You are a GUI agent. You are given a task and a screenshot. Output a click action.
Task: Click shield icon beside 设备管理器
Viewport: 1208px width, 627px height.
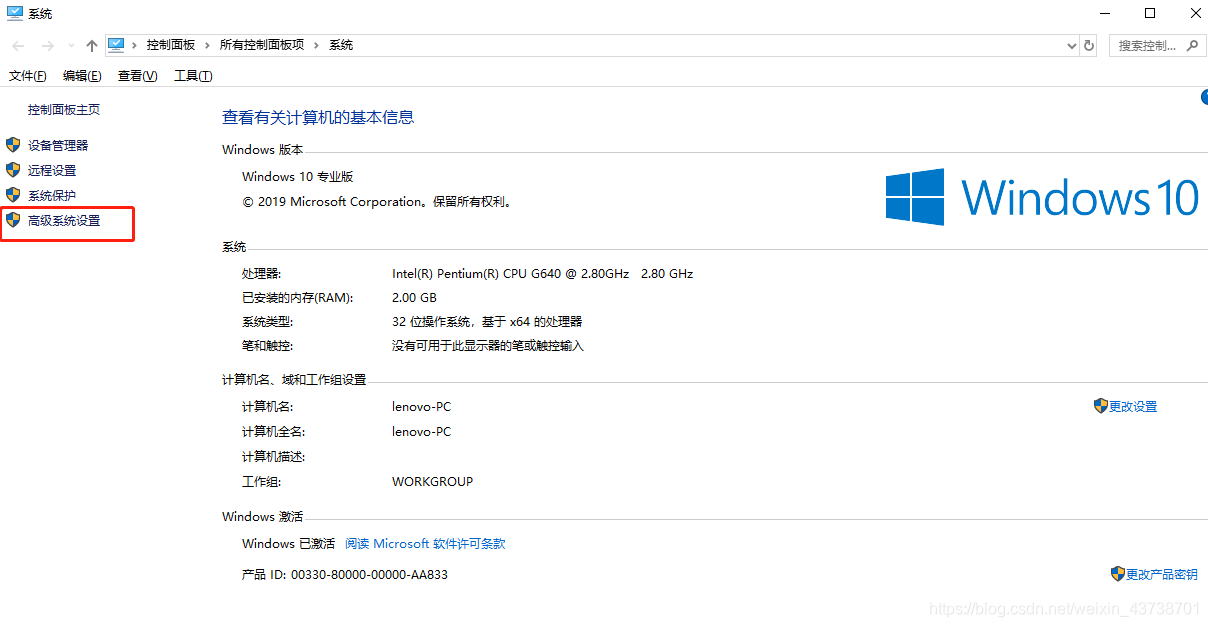point(13,145)
